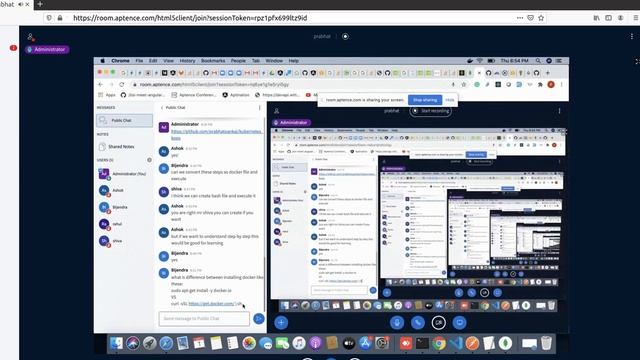Make the screen share fullscreen

(637, 61)
